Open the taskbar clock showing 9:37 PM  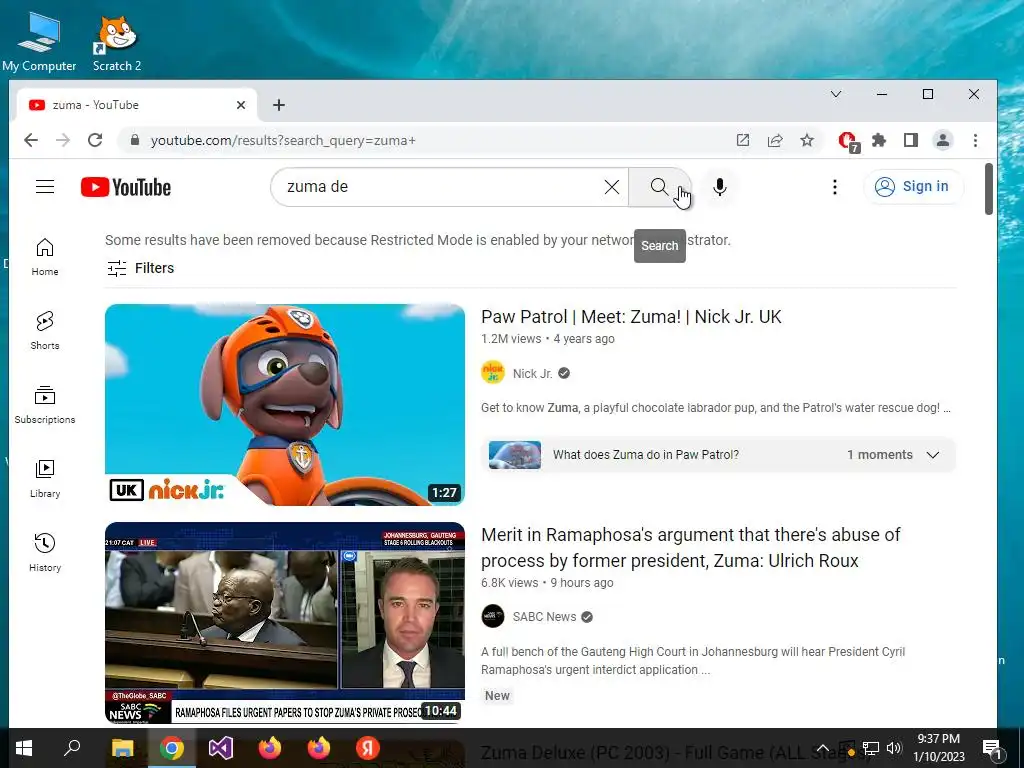pyautogui.click(x=938, y=748)
